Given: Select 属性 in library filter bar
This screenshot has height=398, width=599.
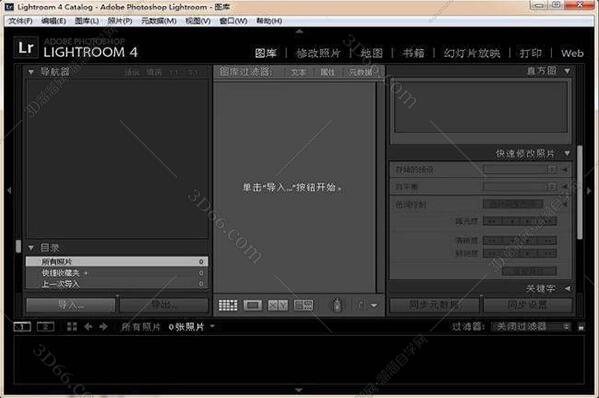Looking at the screenshot, I should pos(327,72).
